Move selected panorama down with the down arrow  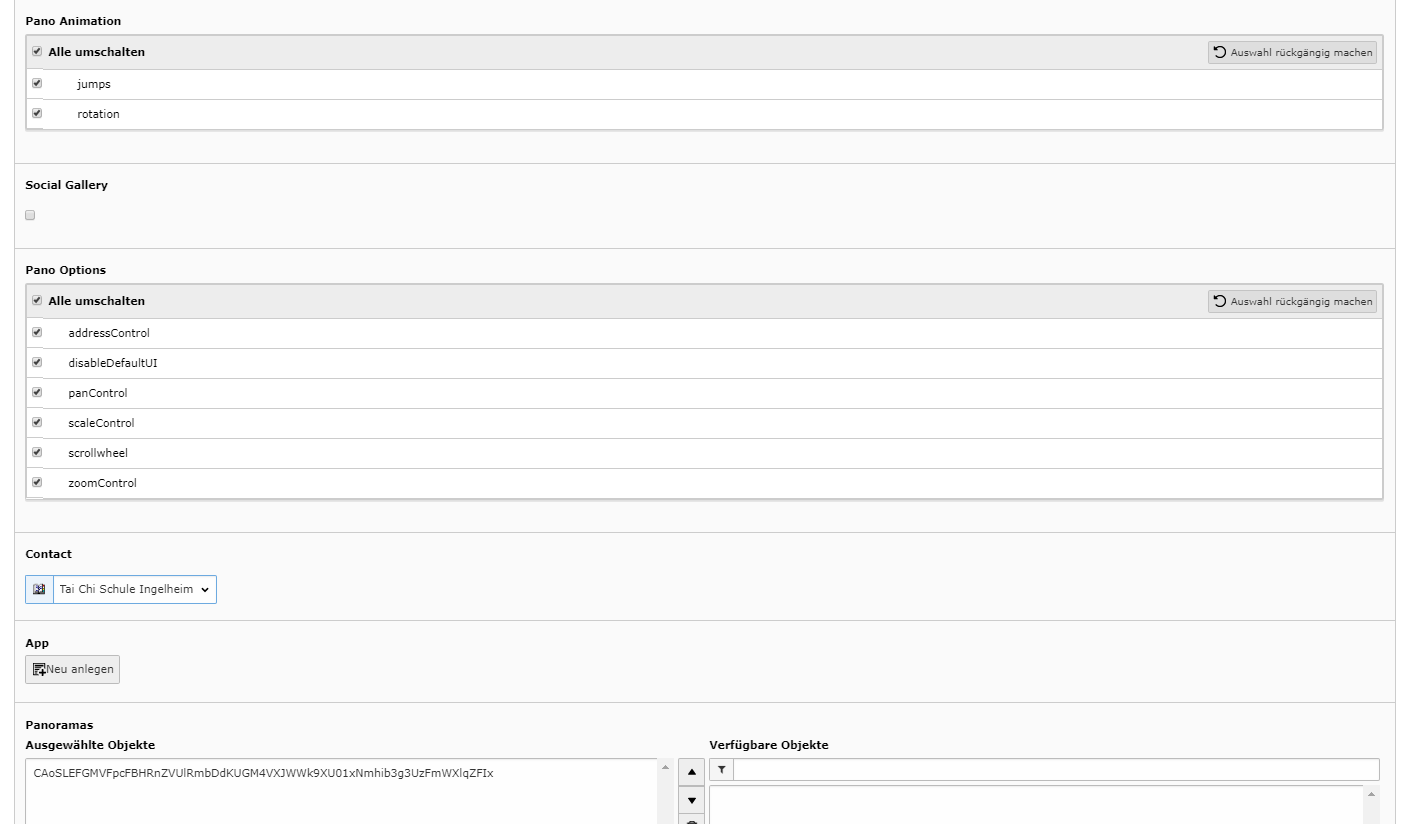[691, 801]
